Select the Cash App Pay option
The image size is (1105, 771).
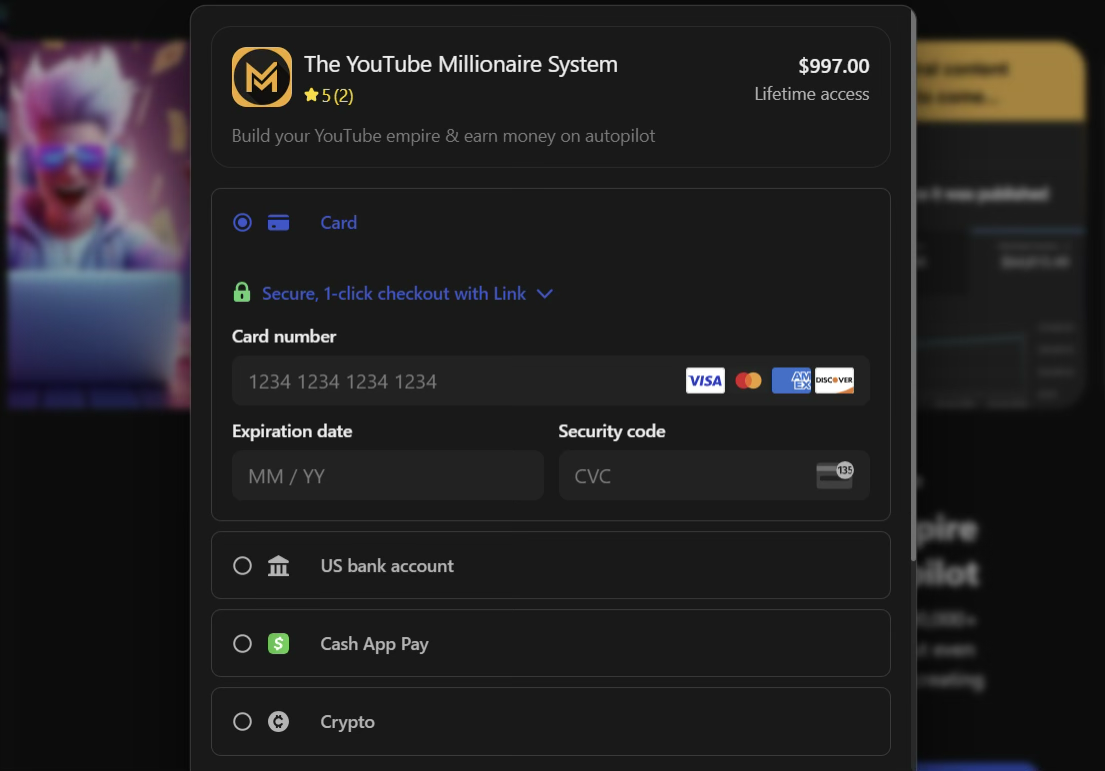click(242, 643)
